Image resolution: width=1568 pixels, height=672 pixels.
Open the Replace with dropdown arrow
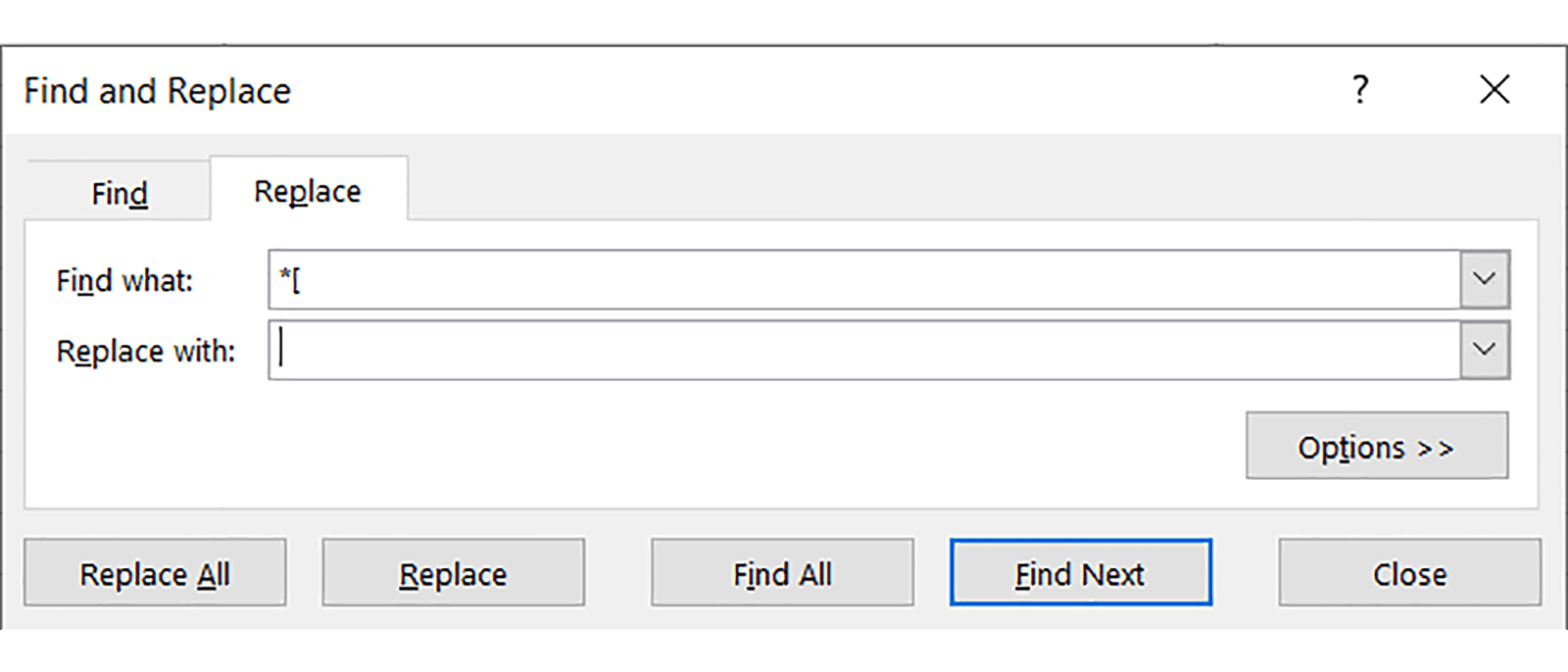1484,351
